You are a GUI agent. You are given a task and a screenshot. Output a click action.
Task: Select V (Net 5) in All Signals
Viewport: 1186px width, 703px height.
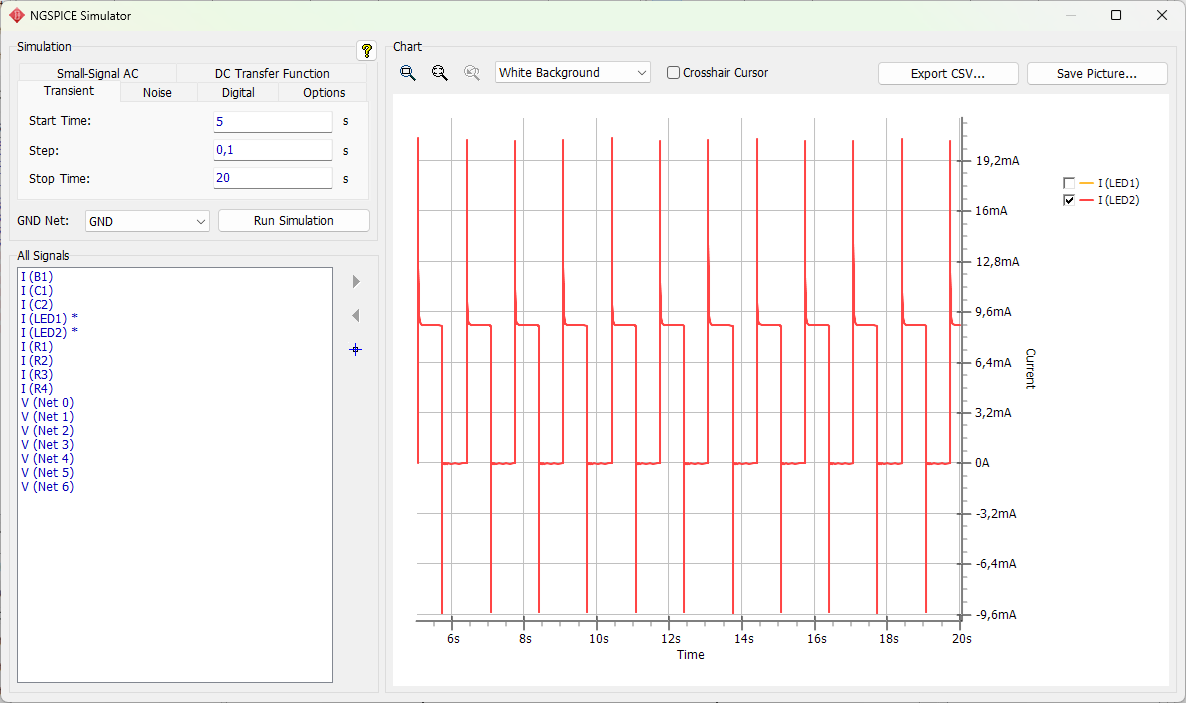48,473
